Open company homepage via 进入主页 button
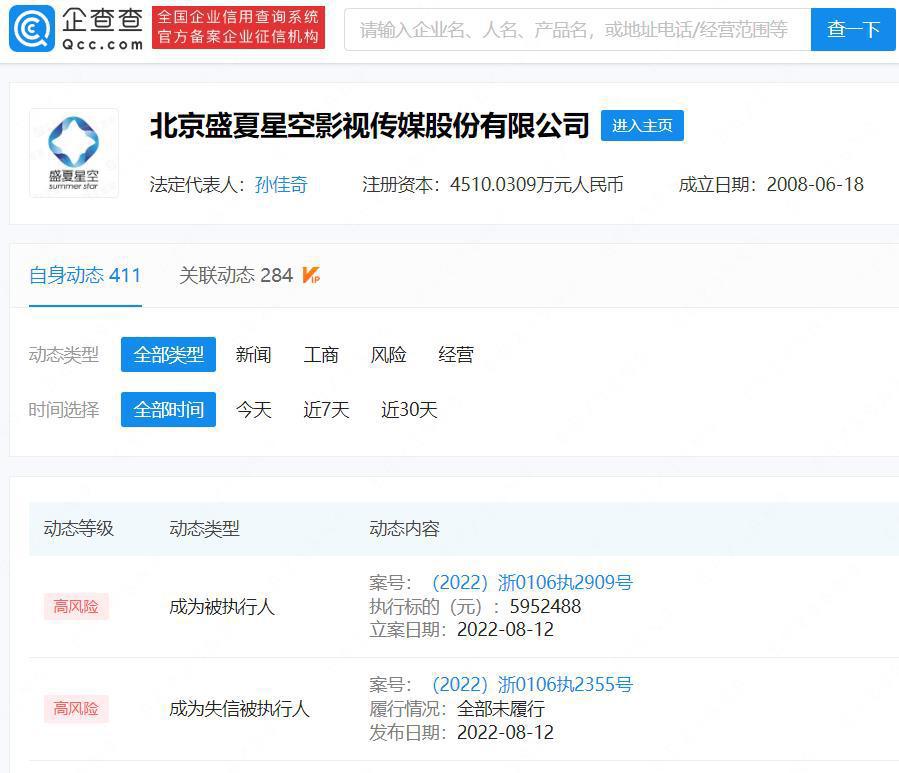Viewport: 899px width, 773px height. pyautogui.click(x=642, y=125)
